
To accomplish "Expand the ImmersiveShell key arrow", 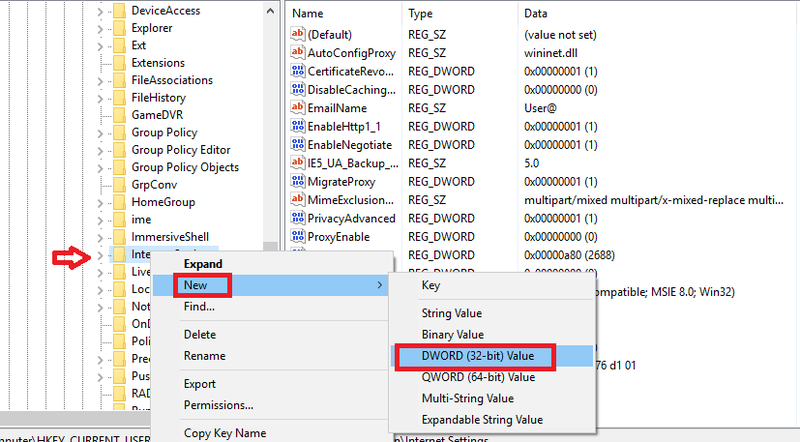I will (100, 238).
